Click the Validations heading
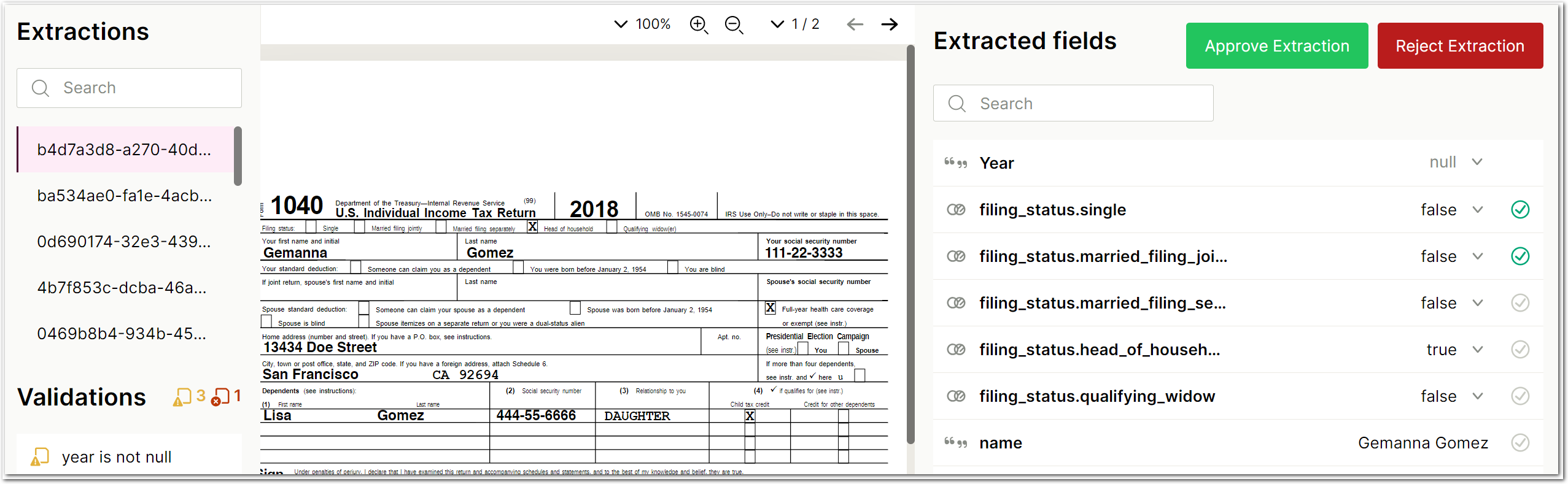 point(82,398)
